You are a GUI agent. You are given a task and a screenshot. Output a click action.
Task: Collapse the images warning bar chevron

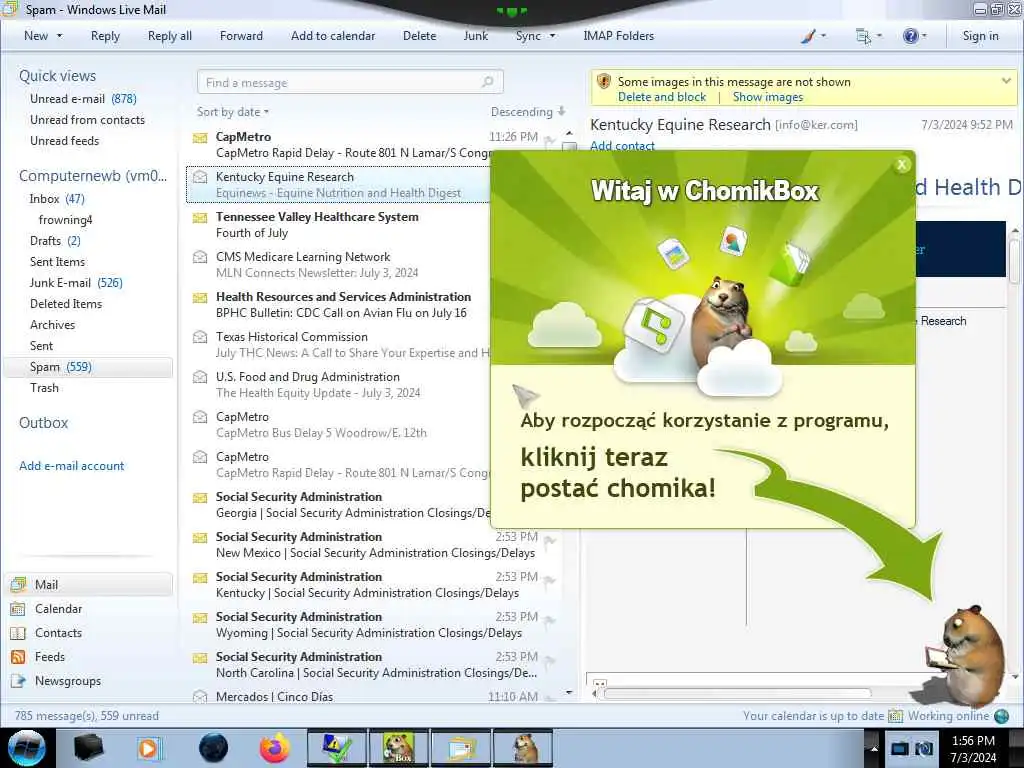(1006, 81)
